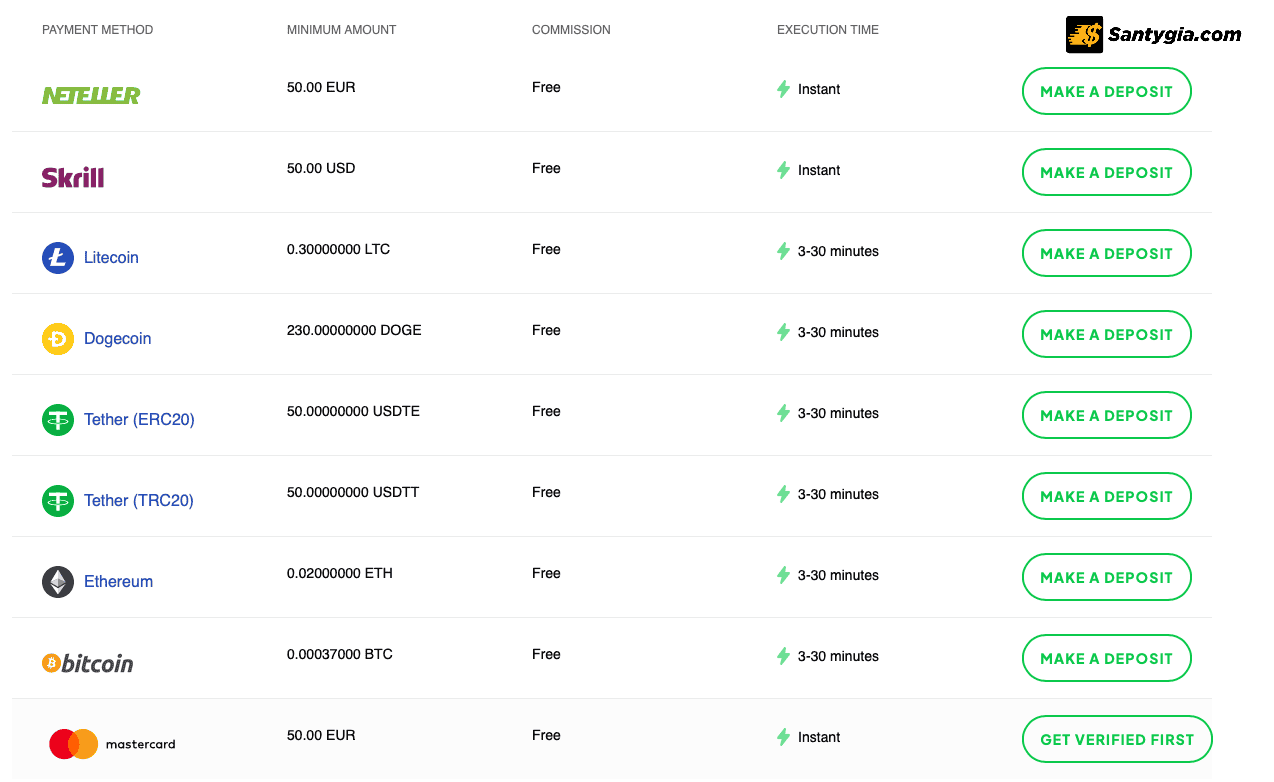1274x782 pixels.
Task: Click Free commission in bitcoin row
Action: coord(546,654)
